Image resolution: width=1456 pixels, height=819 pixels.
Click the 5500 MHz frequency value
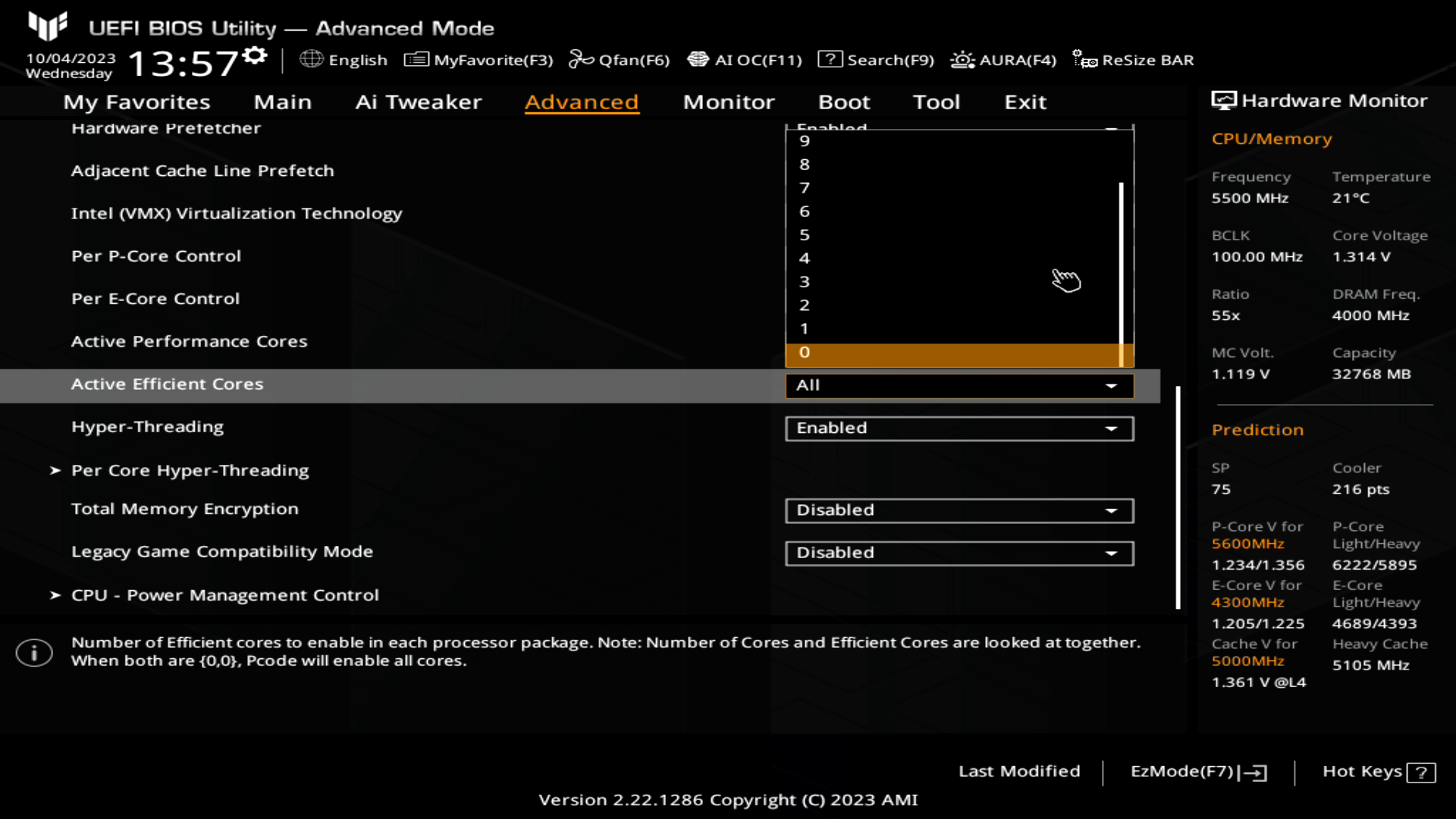1250,198
